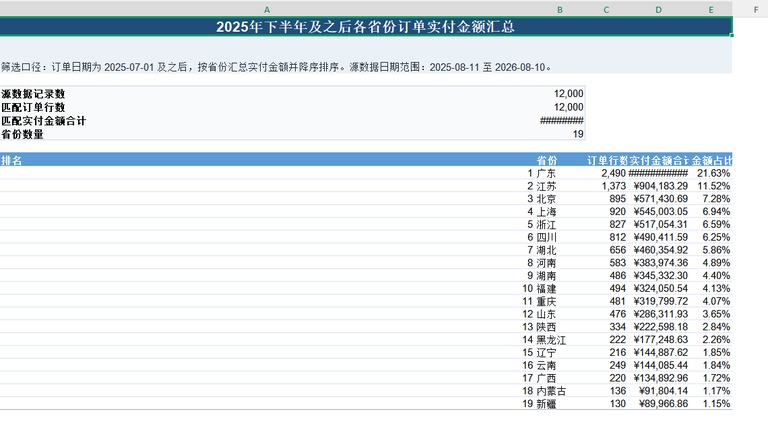This screenshot has width=768, height=428.
Task: Select the 广东 province cell
Action: [x=560, y=173]
